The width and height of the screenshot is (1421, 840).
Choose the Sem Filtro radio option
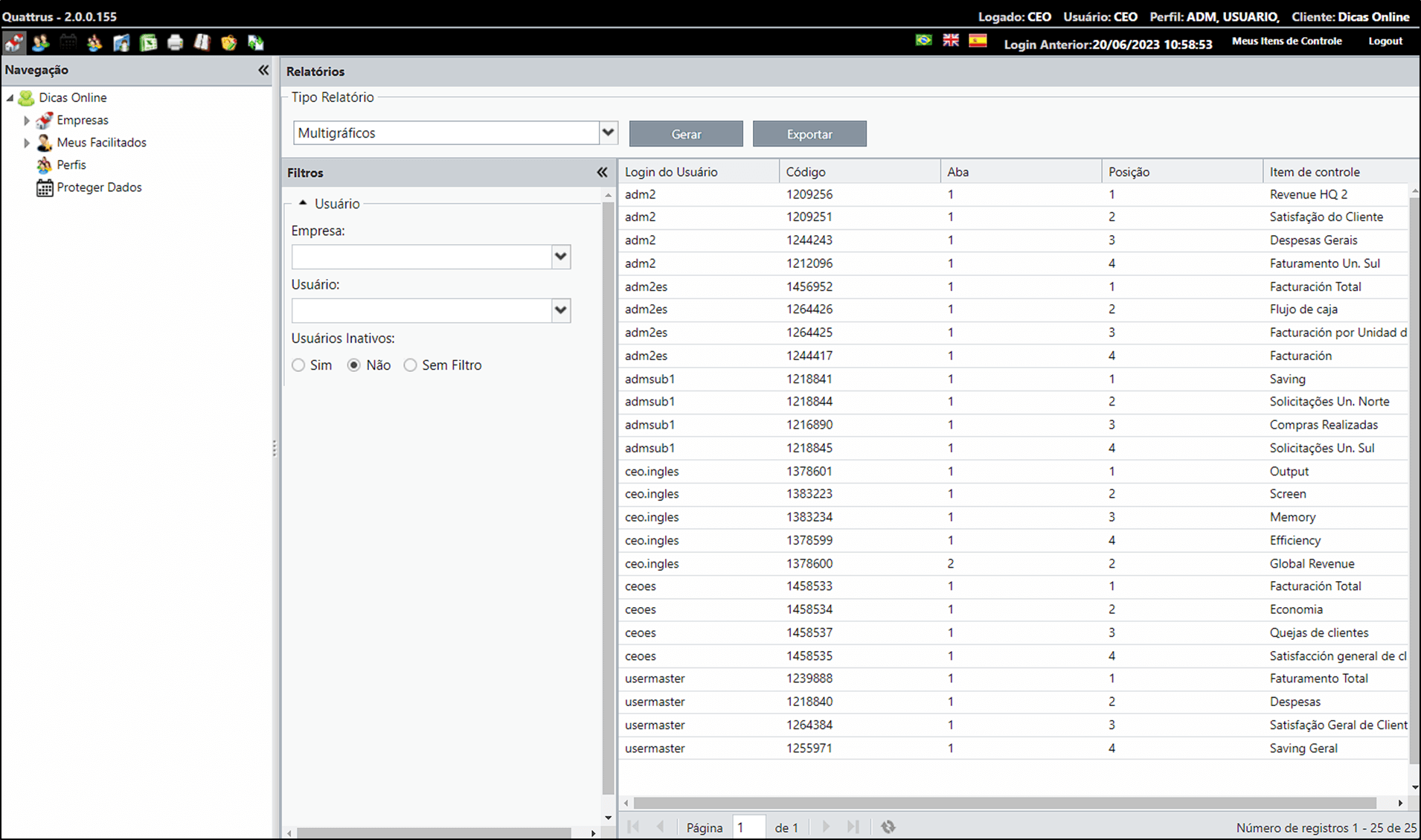point(410,365)
